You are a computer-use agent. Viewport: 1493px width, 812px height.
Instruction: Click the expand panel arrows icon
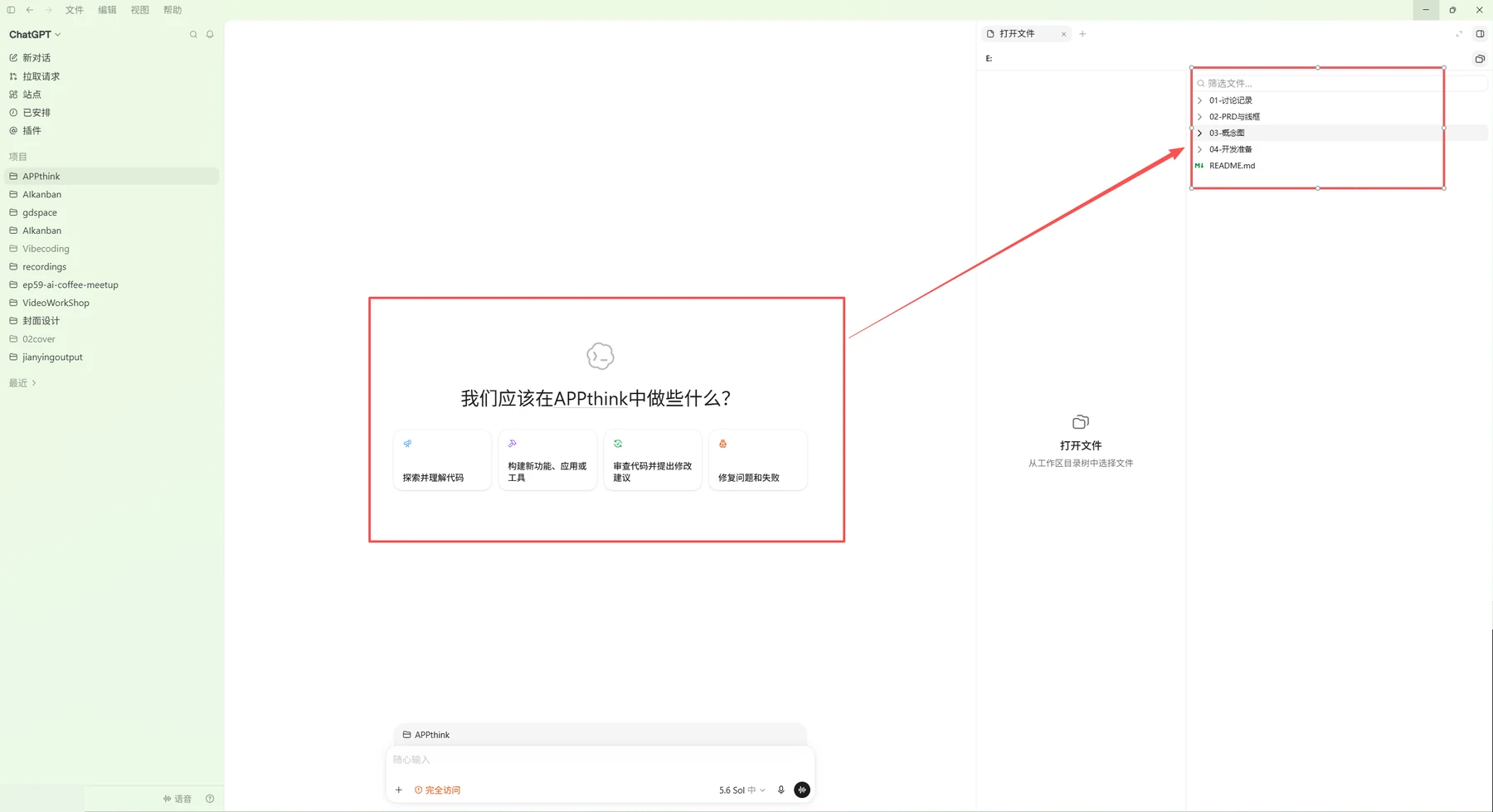[x=1459, y=34]
